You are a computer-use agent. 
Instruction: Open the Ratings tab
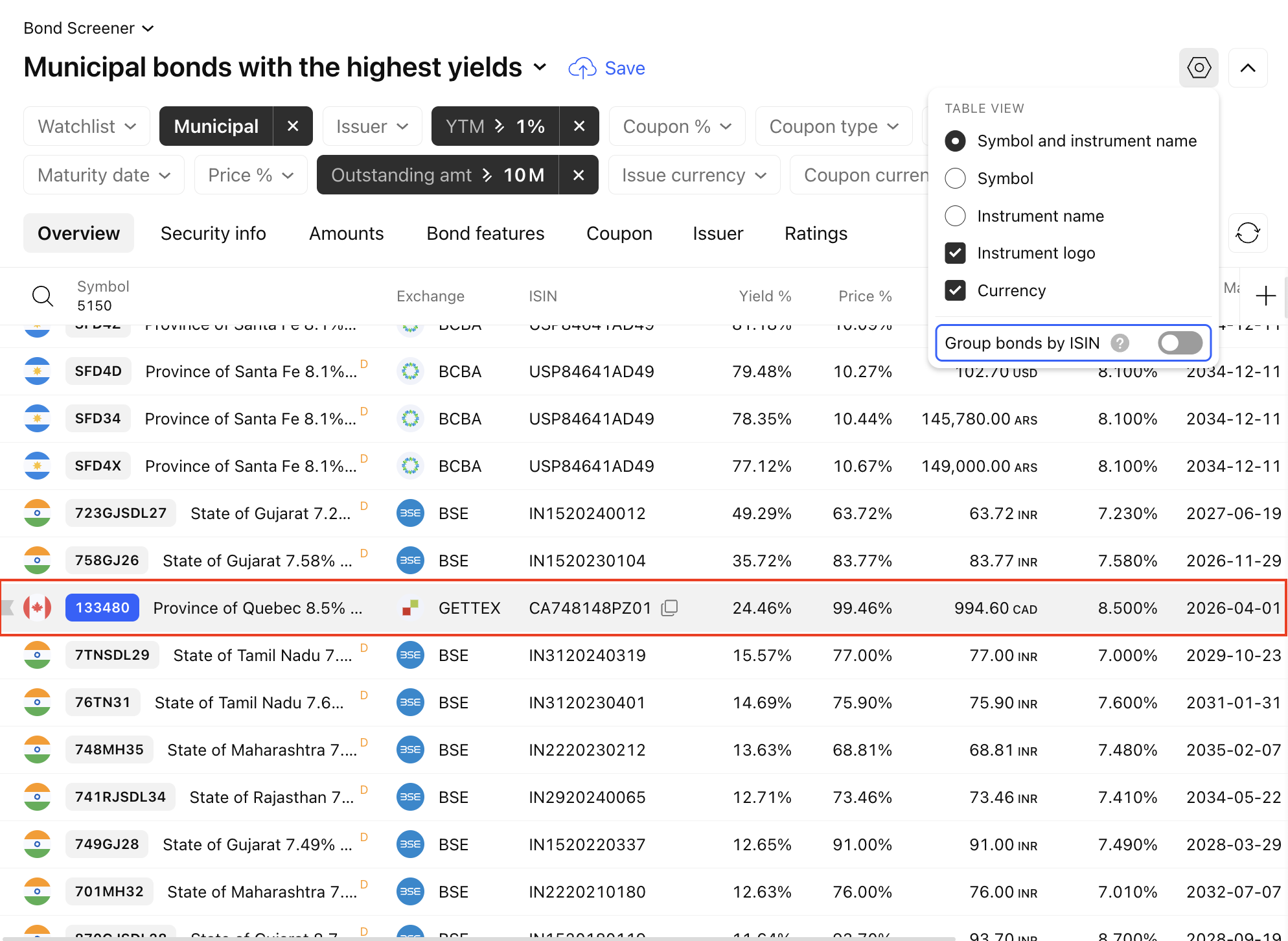(816, 233)
